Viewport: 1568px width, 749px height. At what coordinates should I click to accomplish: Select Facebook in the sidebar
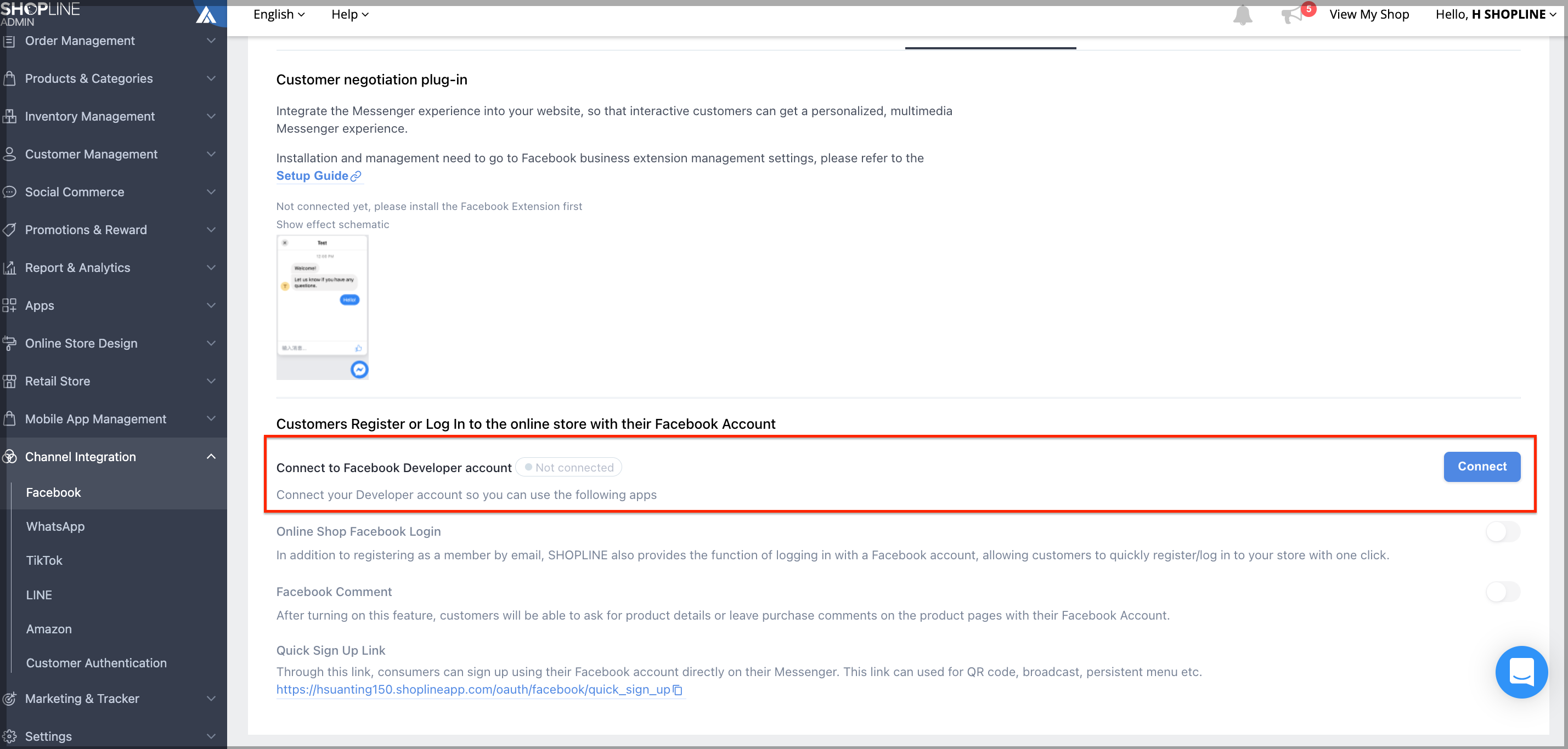click(54, 492)
